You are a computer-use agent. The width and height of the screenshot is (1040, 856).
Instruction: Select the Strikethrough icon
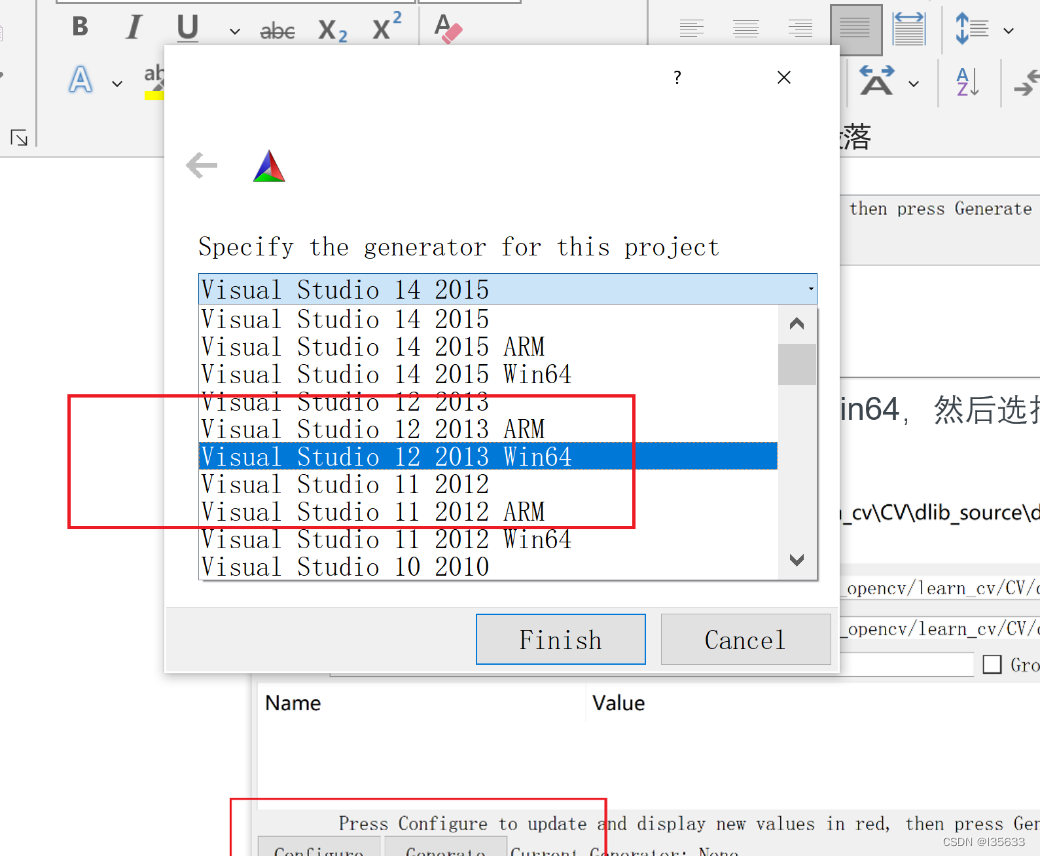277,30
